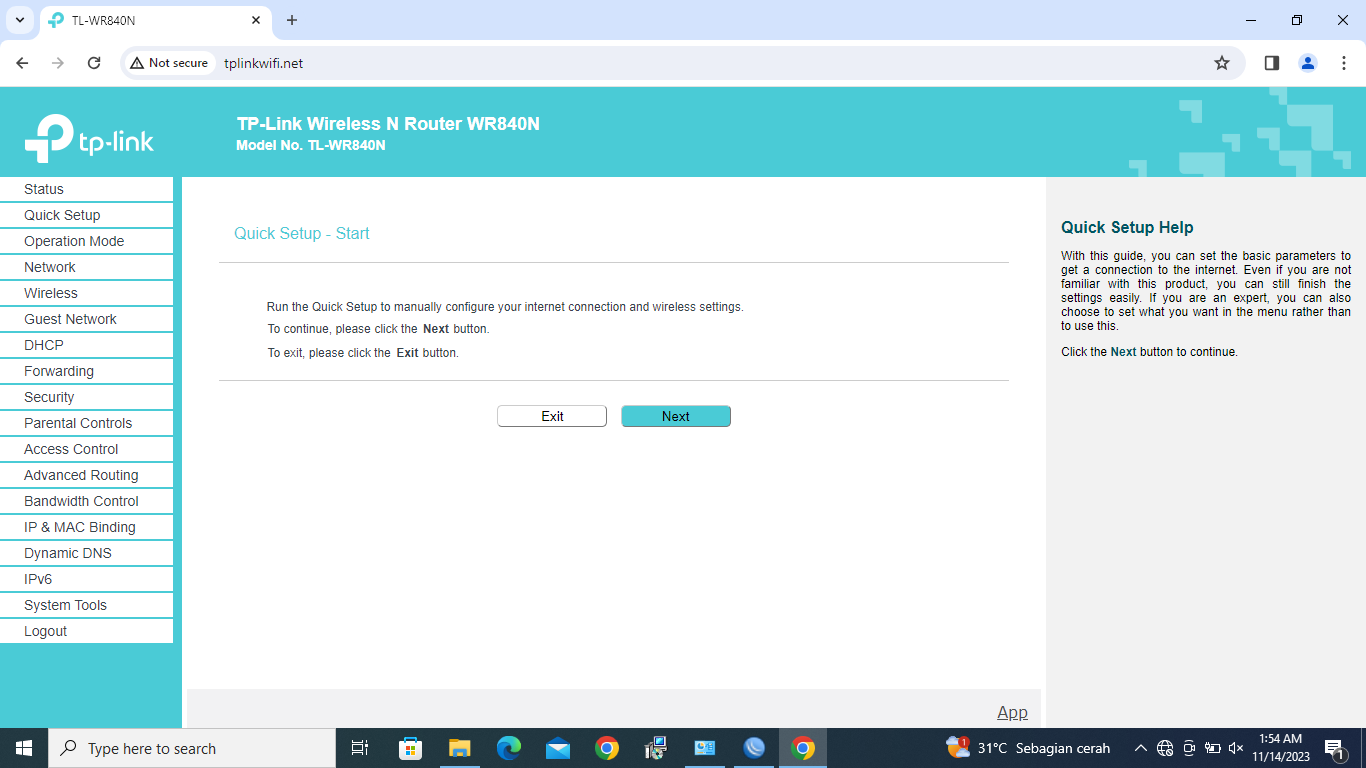
Task: Go back with the browser back arrow
Action: click(x=22, y=63)
